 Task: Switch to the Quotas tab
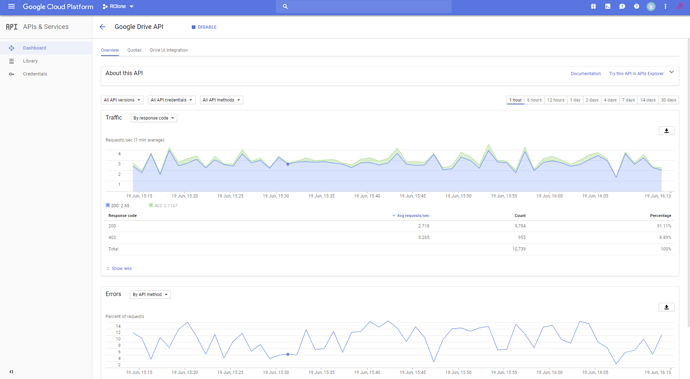point(134,50)
